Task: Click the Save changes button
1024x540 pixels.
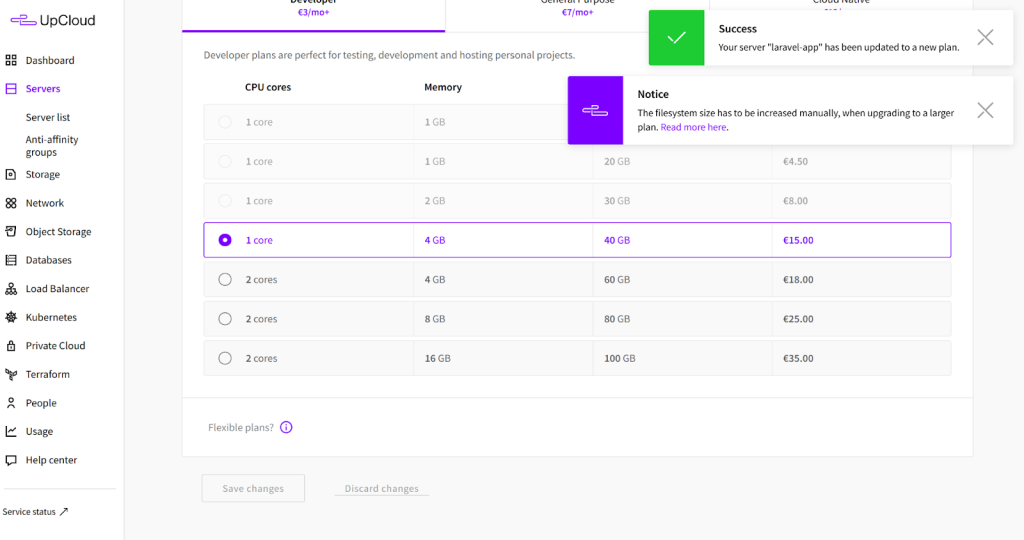Action: [x=253, y=488]
